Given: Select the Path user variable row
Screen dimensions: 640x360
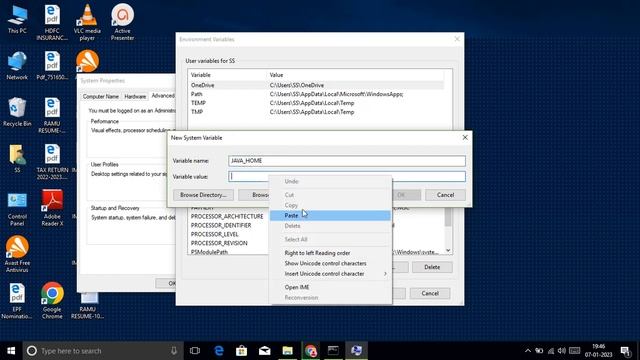Looking at the screenshot, I should tap(316, 94).
